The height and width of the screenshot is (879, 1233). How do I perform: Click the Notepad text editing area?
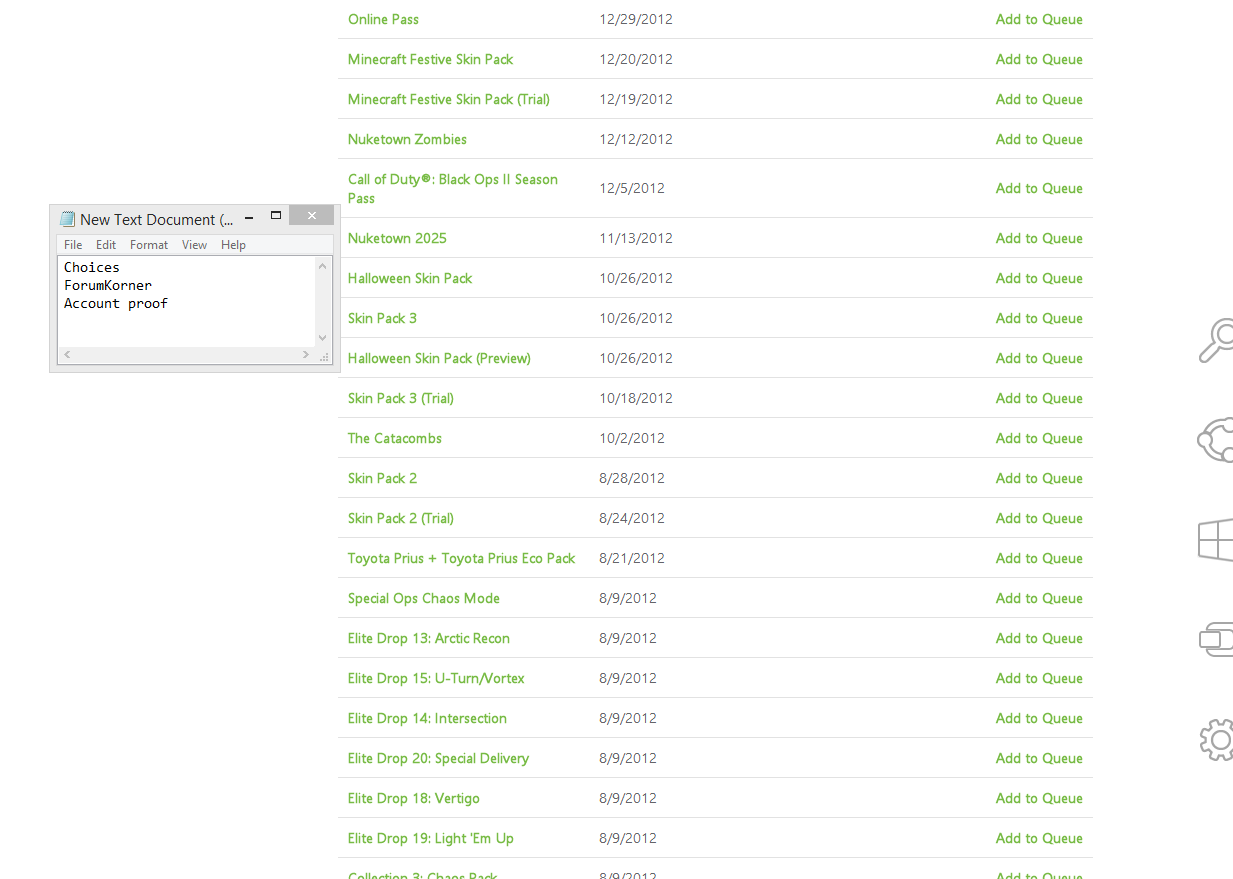[x=186, y=302]
